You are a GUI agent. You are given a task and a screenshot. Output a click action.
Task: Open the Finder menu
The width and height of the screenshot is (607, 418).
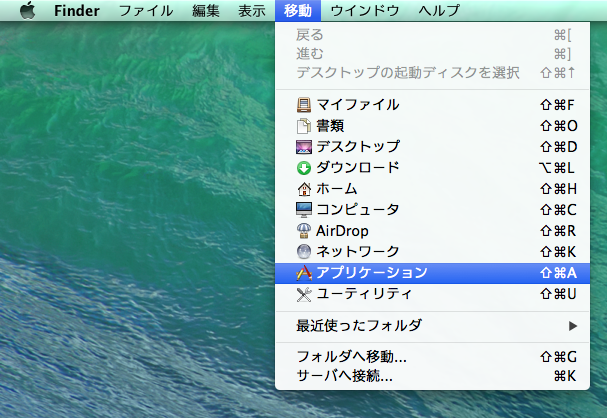tap(77, 10)
